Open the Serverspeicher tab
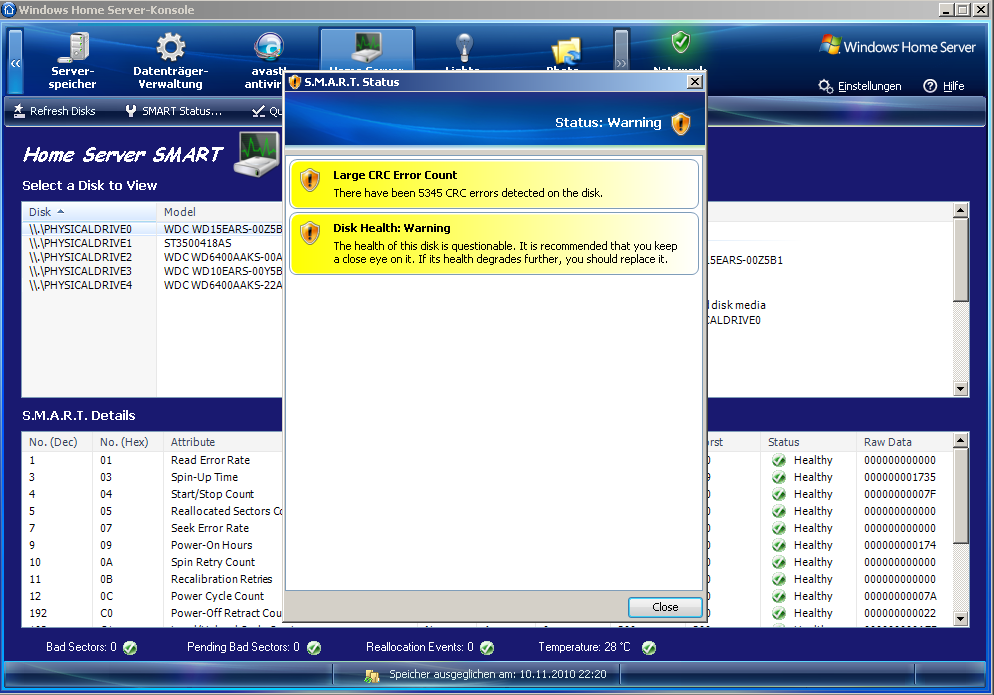Viewport: 994px width, 695px height. click(x=72, y=61)
